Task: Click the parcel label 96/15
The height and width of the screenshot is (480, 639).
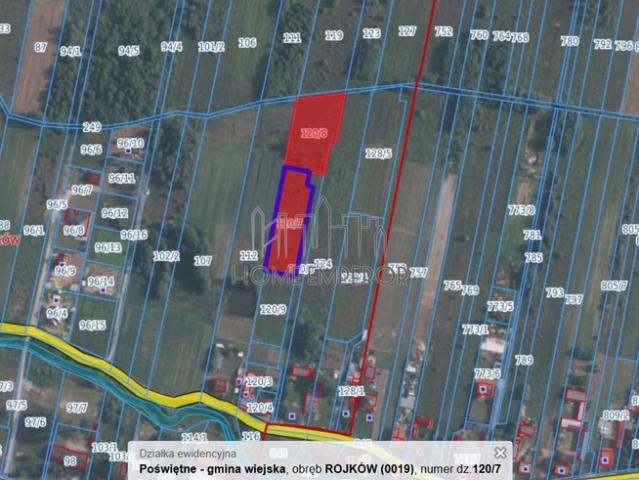Action: click(93, 325)
